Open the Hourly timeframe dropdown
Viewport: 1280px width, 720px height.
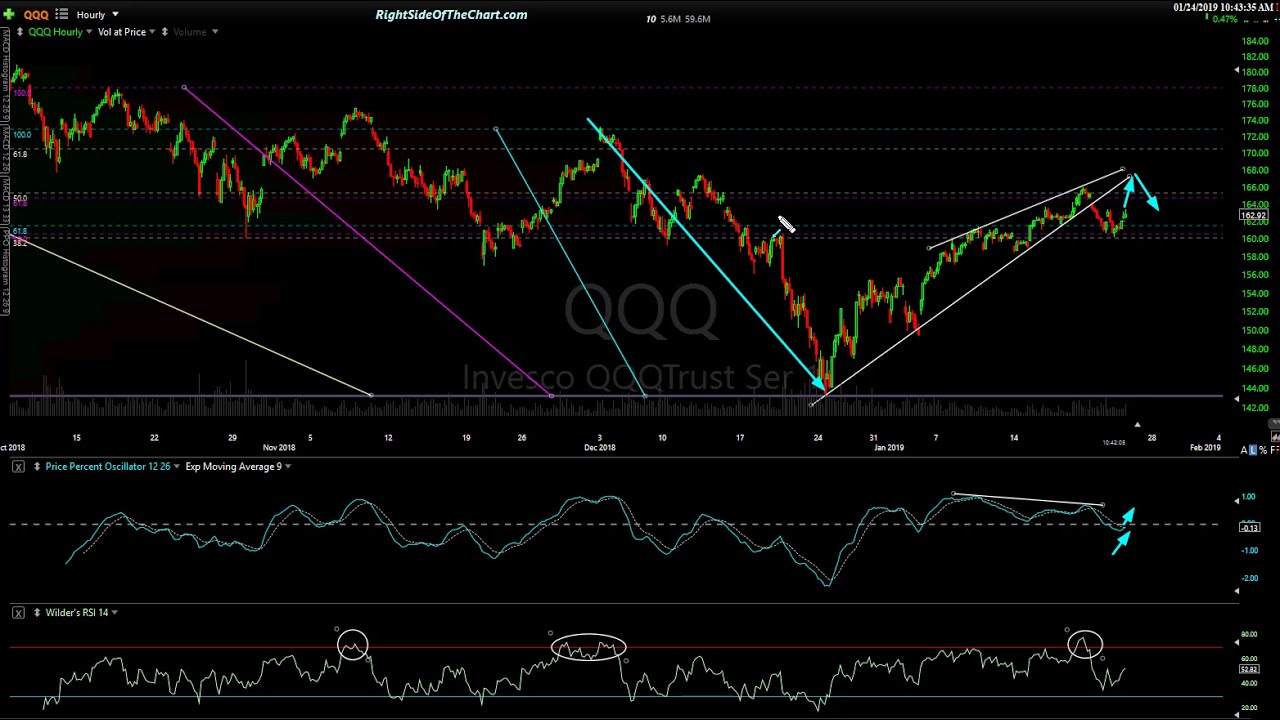pos(115,14)
